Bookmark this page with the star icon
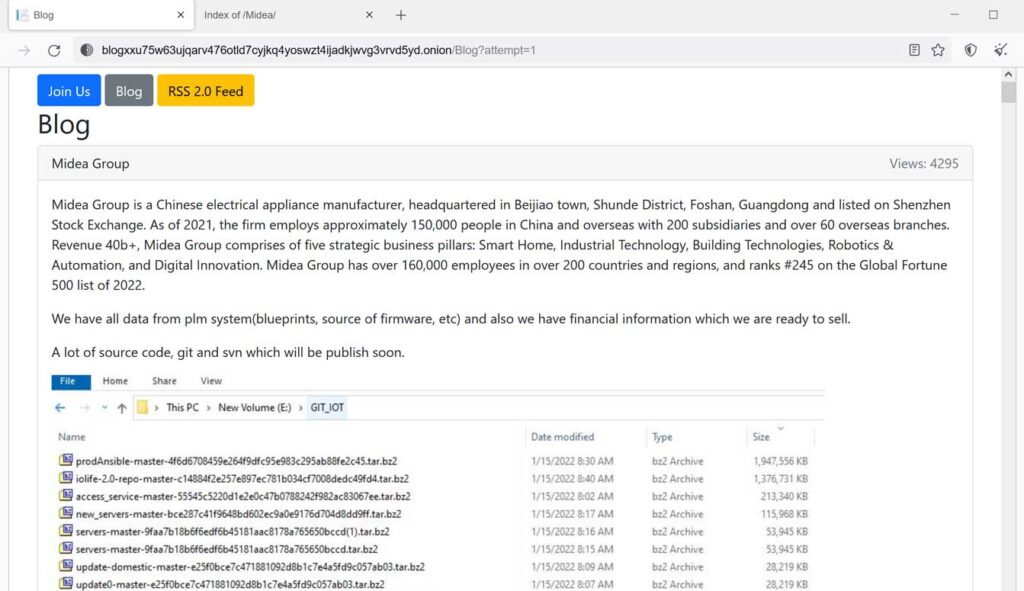The height and width of the screenshot is (591, 1024). [938, 50]
